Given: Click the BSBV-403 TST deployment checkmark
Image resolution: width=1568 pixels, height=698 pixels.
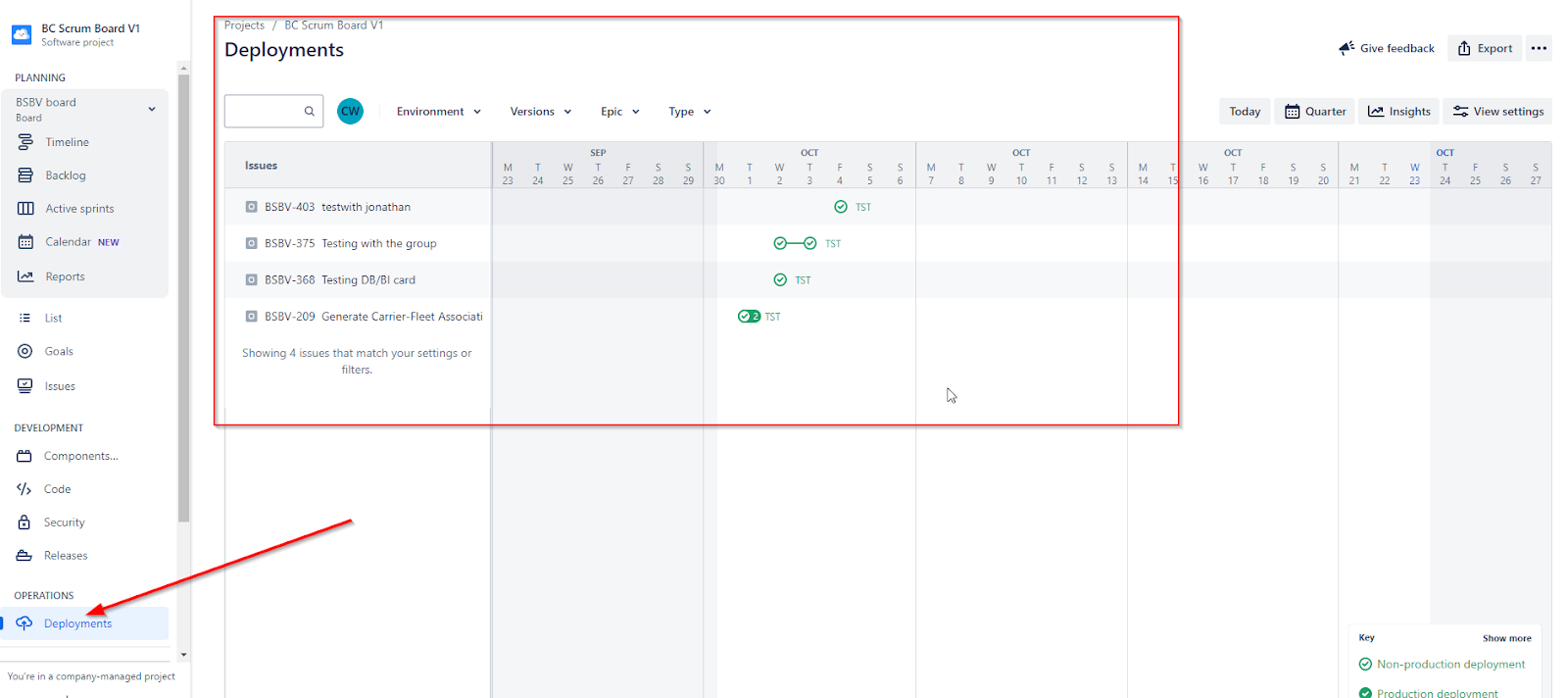Looking at the screenshot, I should click(841, 207).
